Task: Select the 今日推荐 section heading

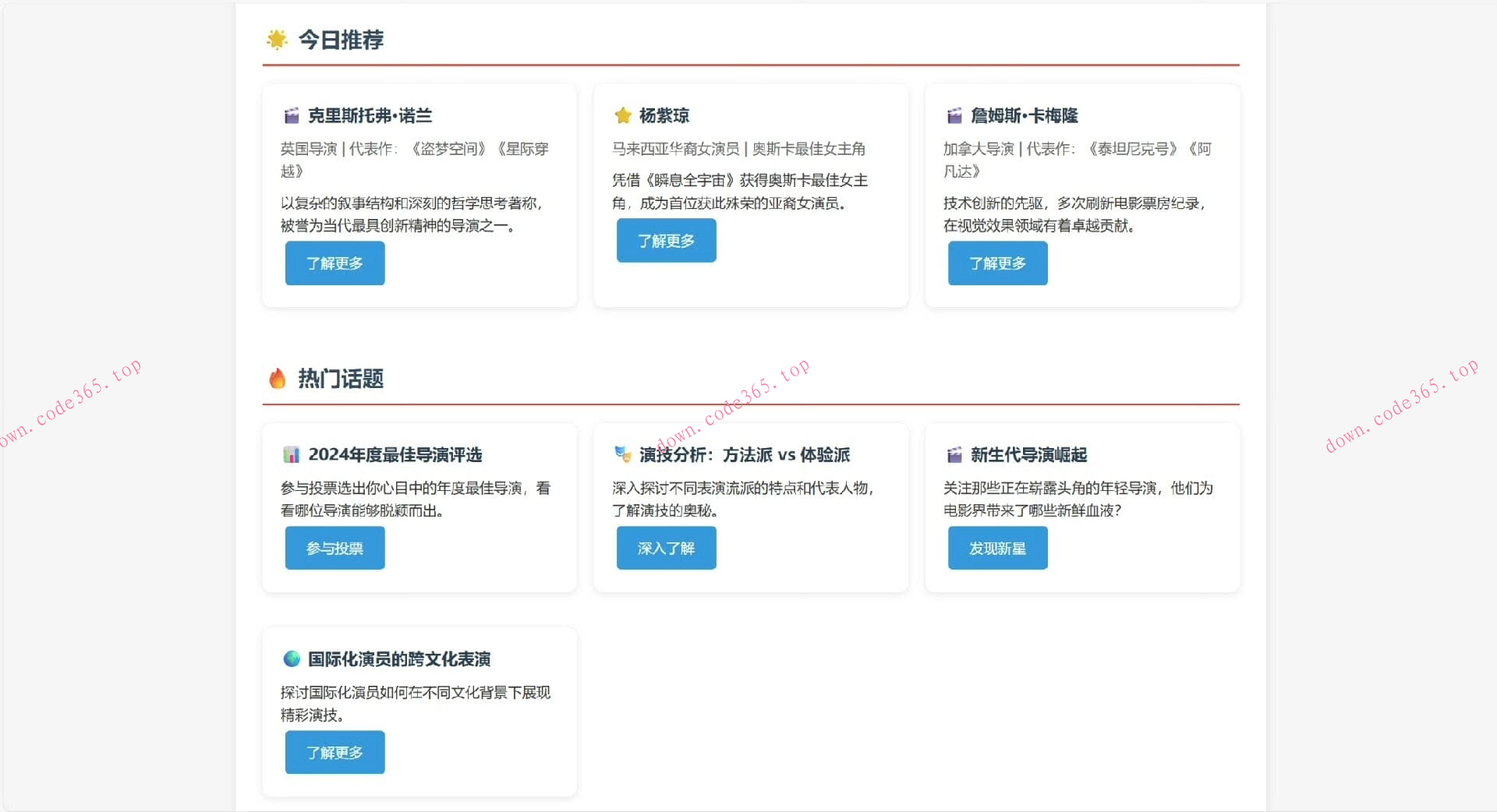Action: 341,40
